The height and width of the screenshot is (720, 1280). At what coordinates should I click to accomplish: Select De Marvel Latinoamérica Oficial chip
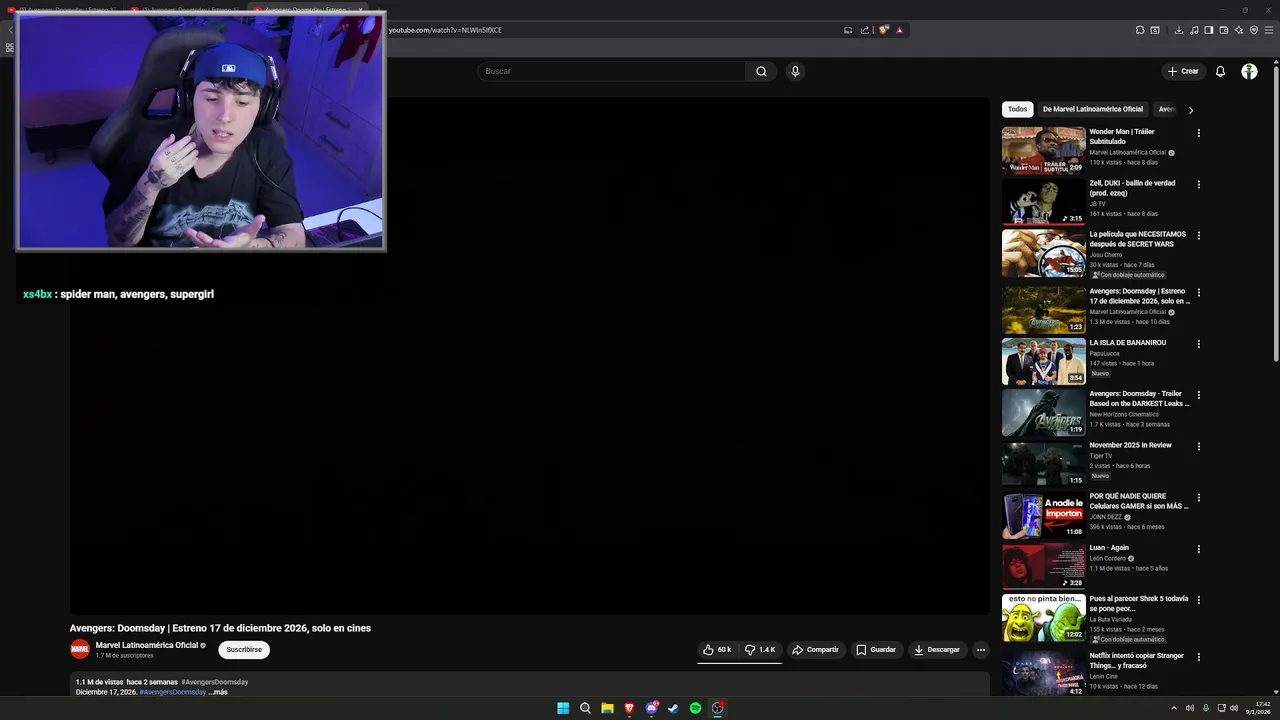(1092, 109)
